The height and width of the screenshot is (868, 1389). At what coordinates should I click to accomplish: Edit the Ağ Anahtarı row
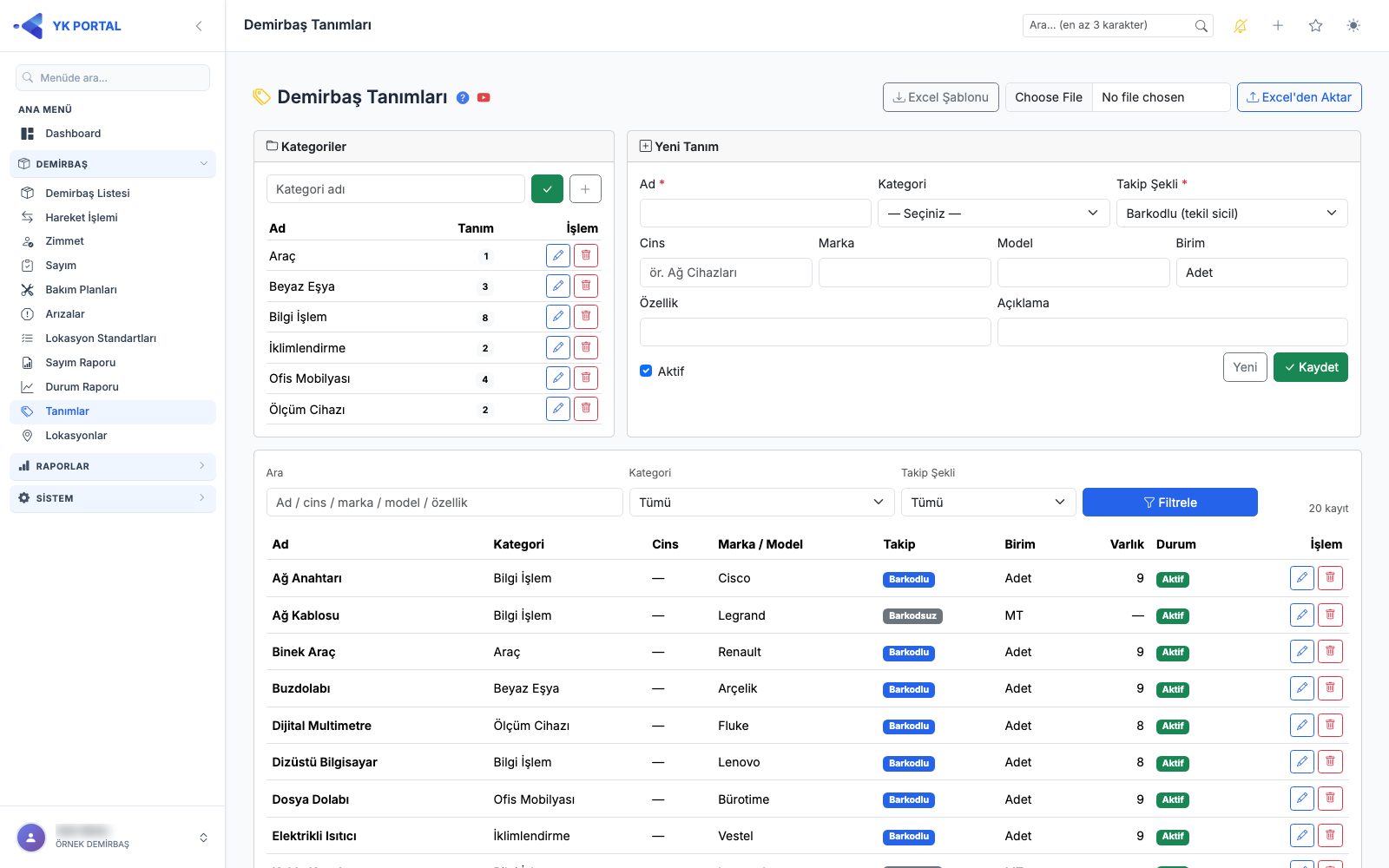[1302, 578]
